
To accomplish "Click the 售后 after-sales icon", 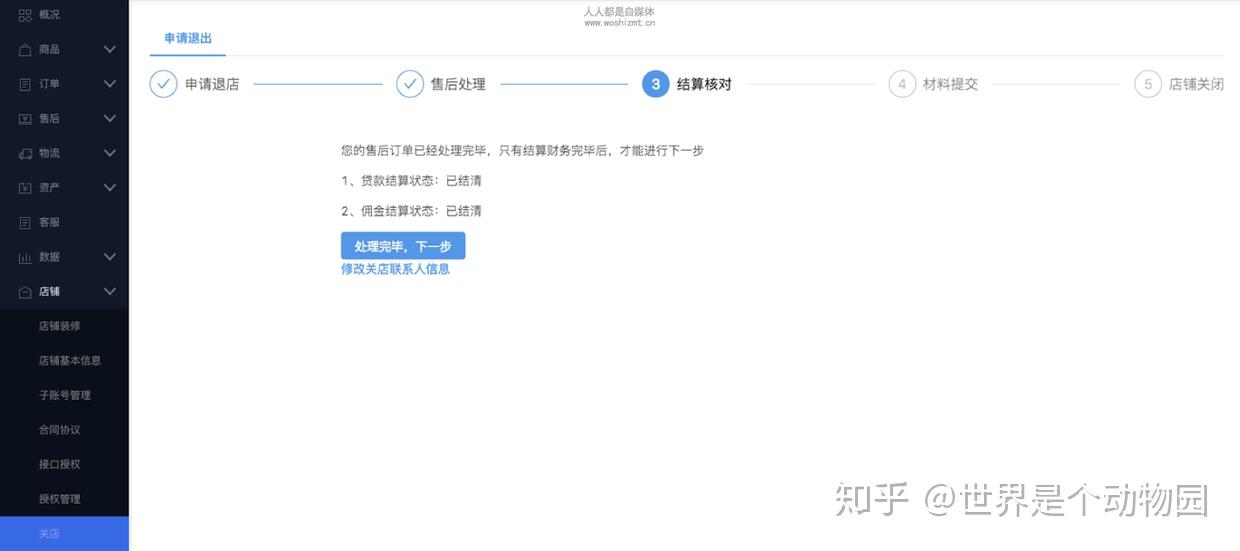I will pyautogui.click(x=25, y=119).
